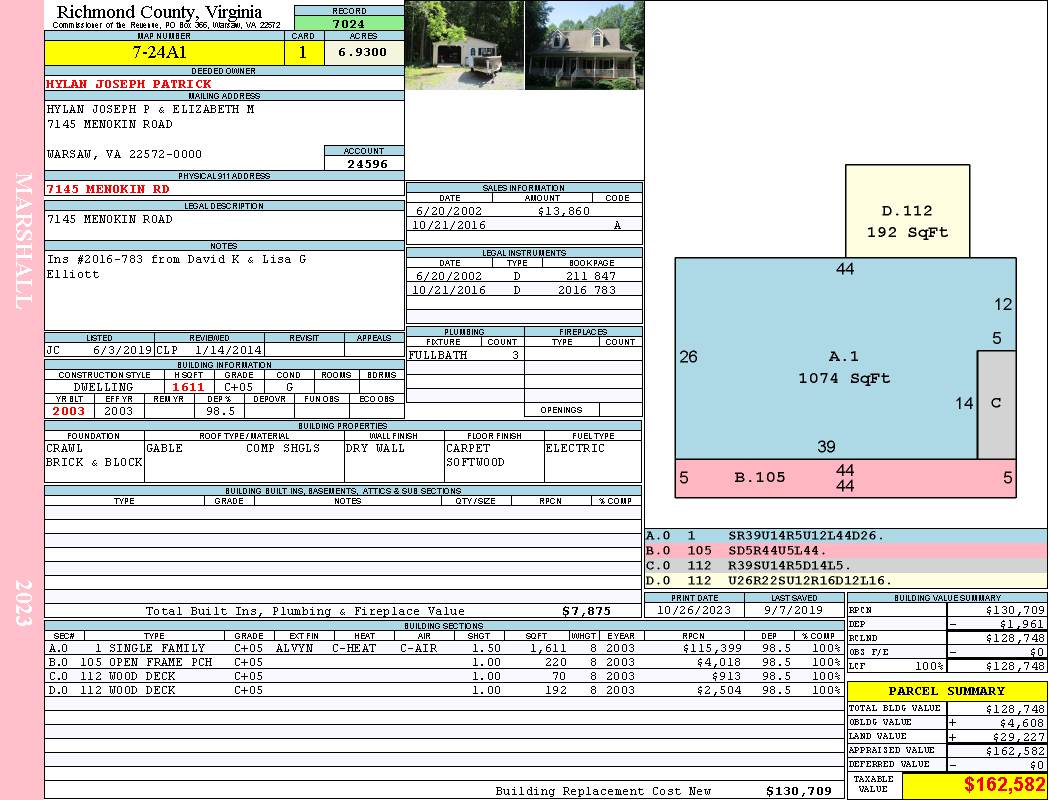Click sketch section D.112 192 SqFt

[x=907, y=212]
